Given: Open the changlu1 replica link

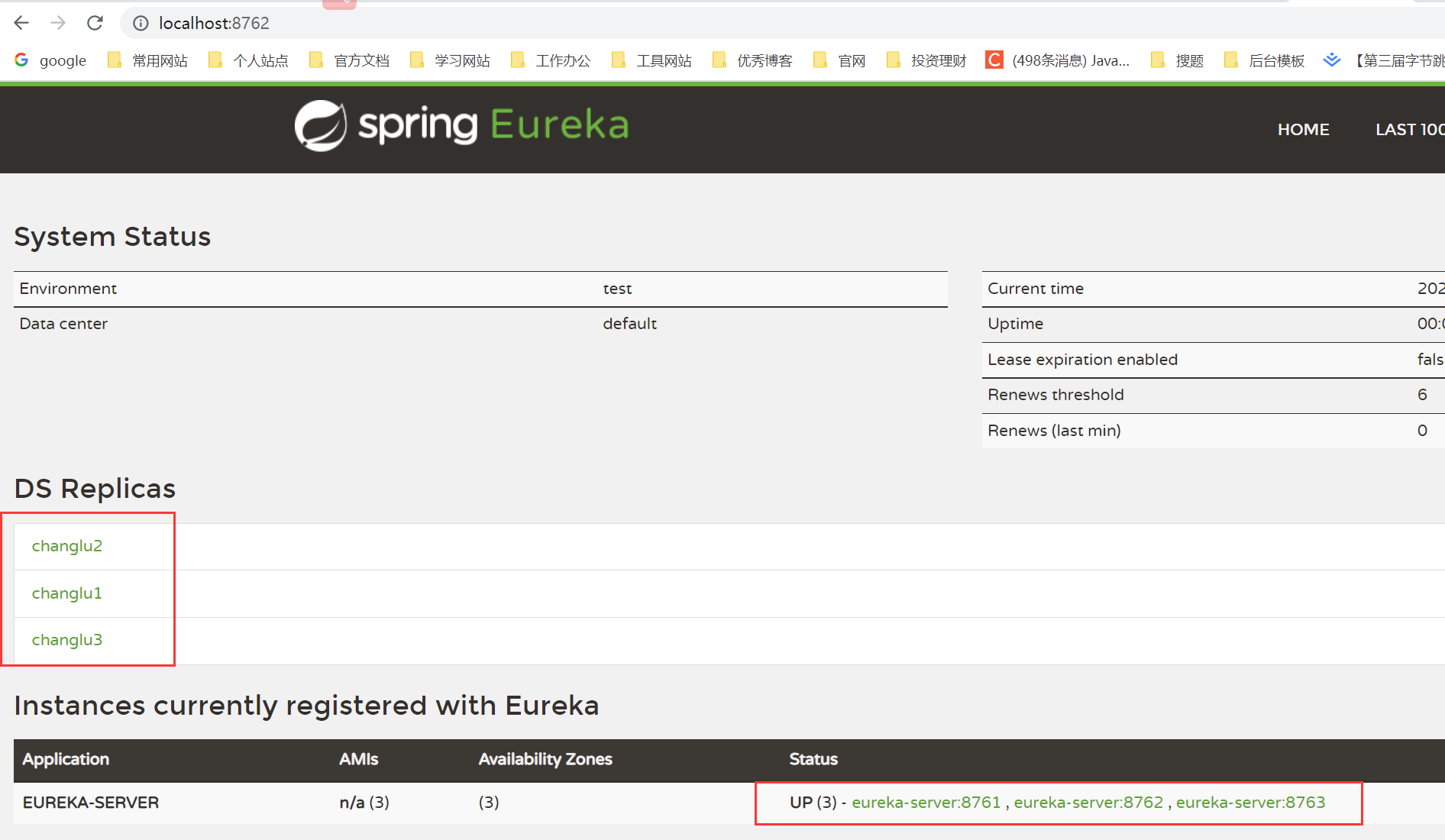Looking at the screenshot, I should click(66, 593).
